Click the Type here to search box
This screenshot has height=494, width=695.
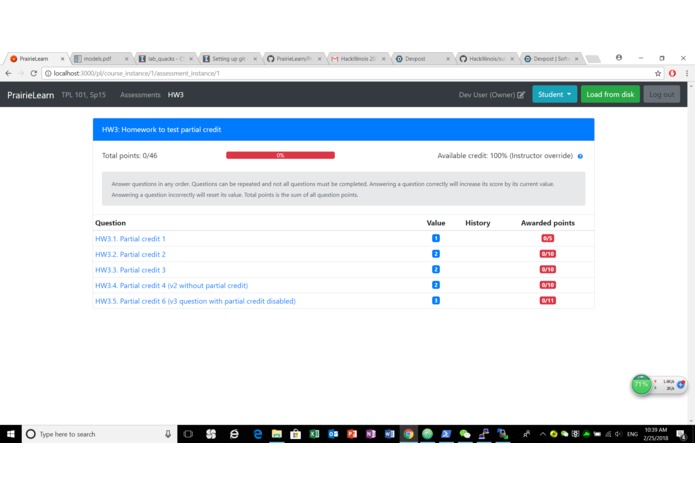coord(98,434)
